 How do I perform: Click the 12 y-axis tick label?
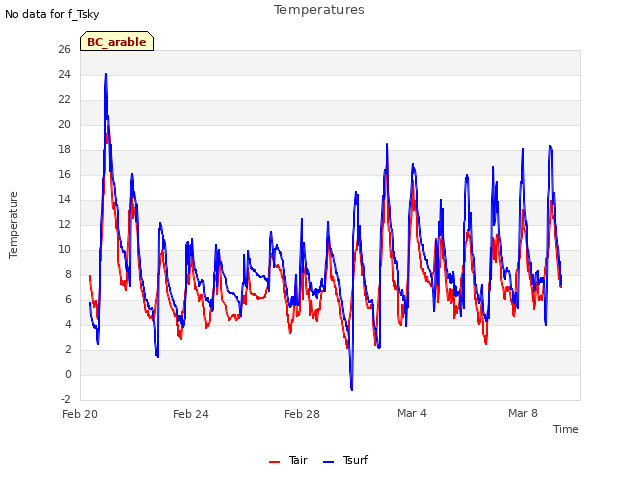tap(64, 224)
